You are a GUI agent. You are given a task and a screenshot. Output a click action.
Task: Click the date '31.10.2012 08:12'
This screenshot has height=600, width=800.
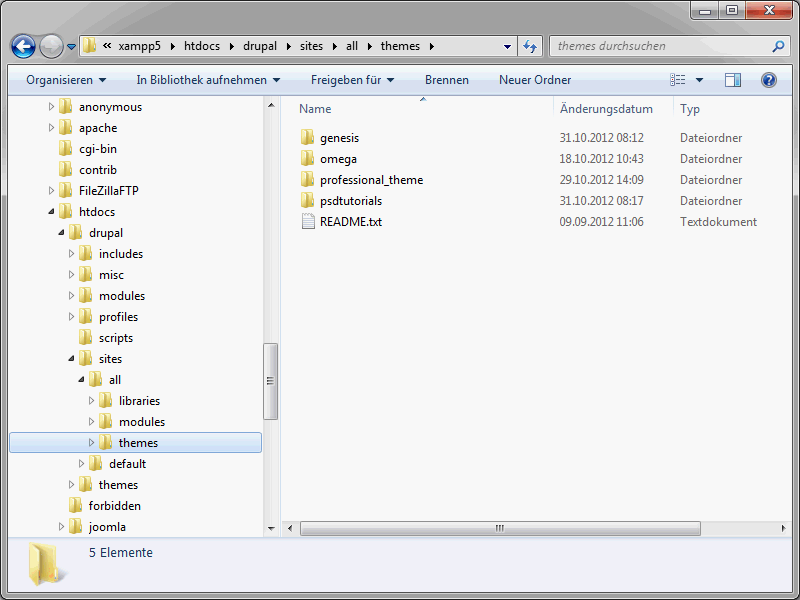(602, 138)
